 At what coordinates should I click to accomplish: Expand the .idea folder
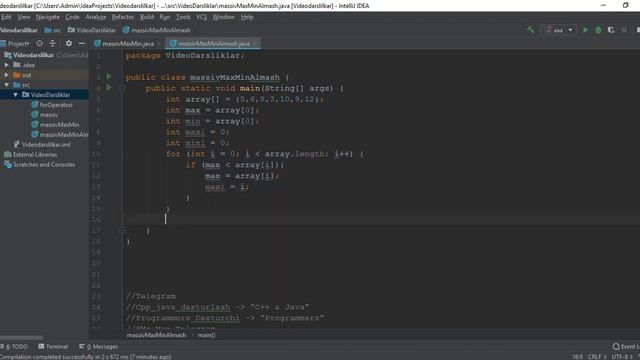tap(7, 65)
